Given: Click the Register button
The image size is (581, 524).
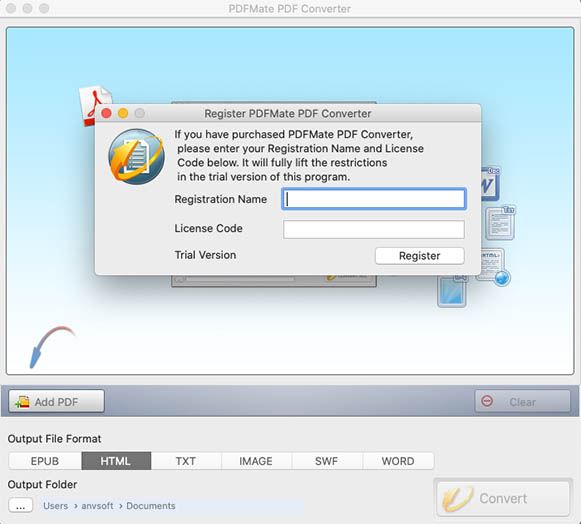Looking at the screenshot, I should (419, 256).
